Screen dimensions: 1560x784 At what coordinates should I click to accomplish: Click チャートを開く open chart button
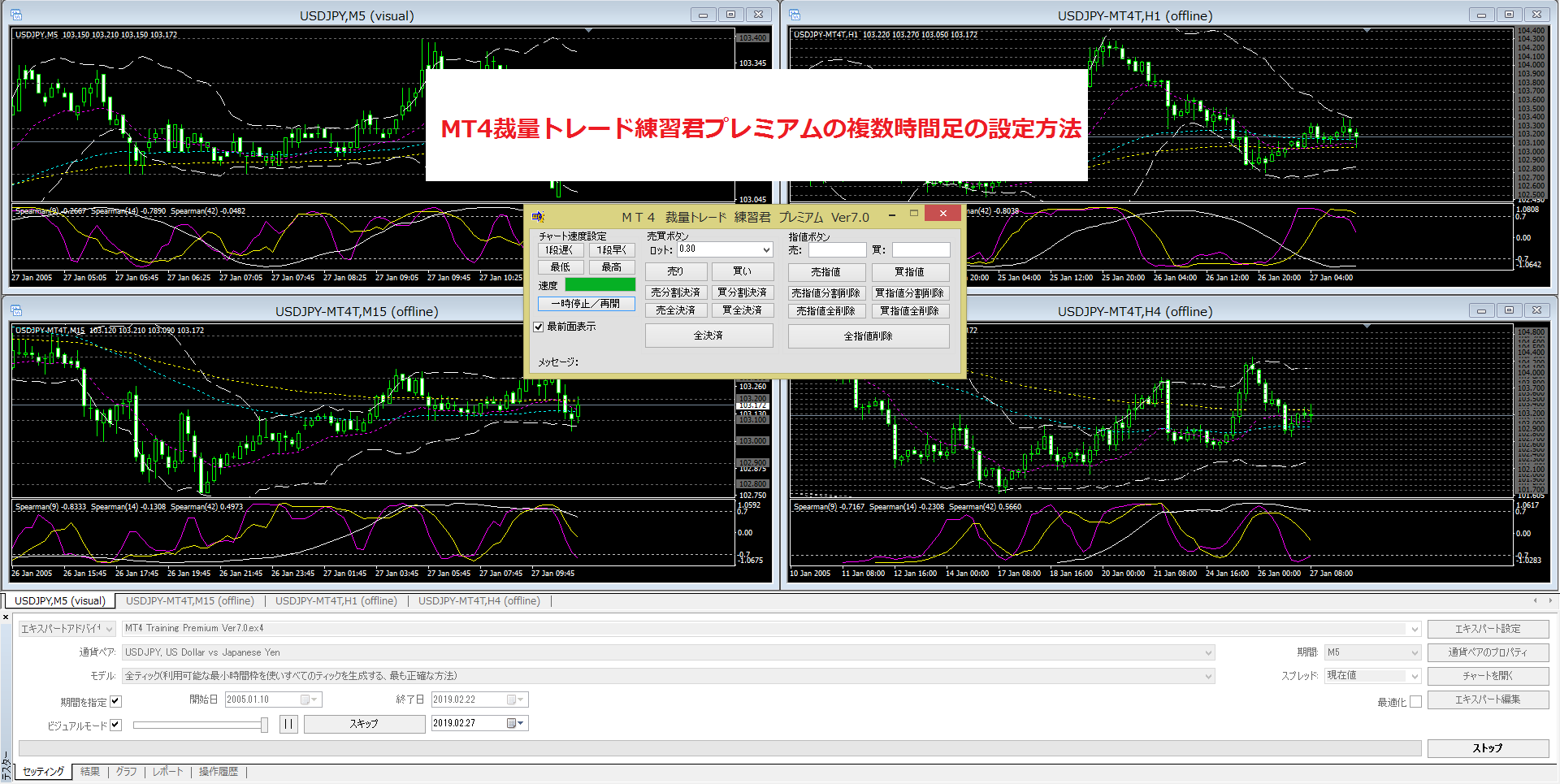1488,676
